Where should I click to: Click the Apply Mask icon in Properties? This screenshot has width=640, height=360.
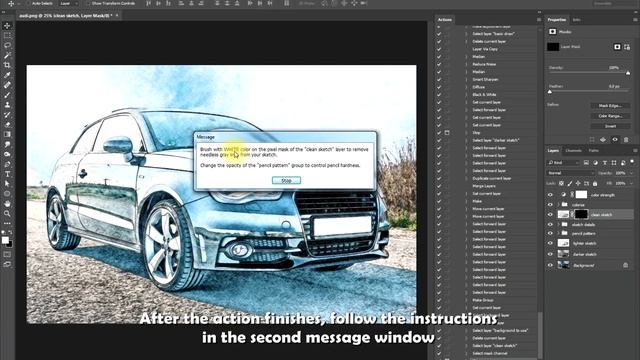603,140
